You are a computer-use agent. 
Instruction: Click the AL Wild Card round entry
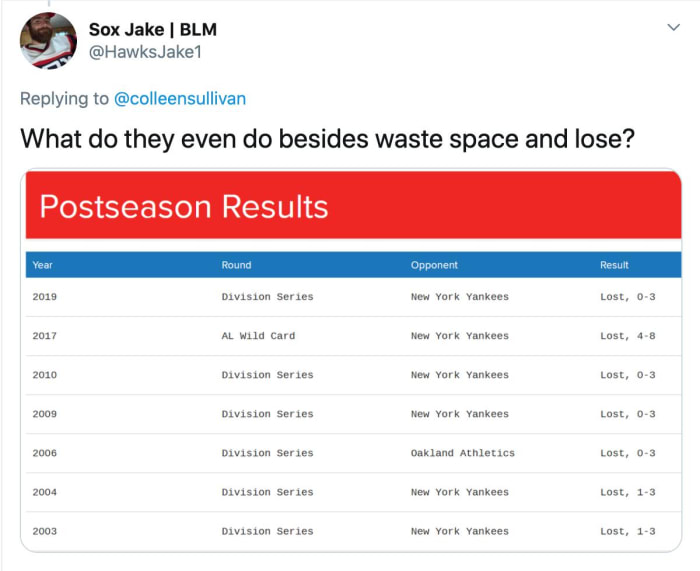coord(258,336)
